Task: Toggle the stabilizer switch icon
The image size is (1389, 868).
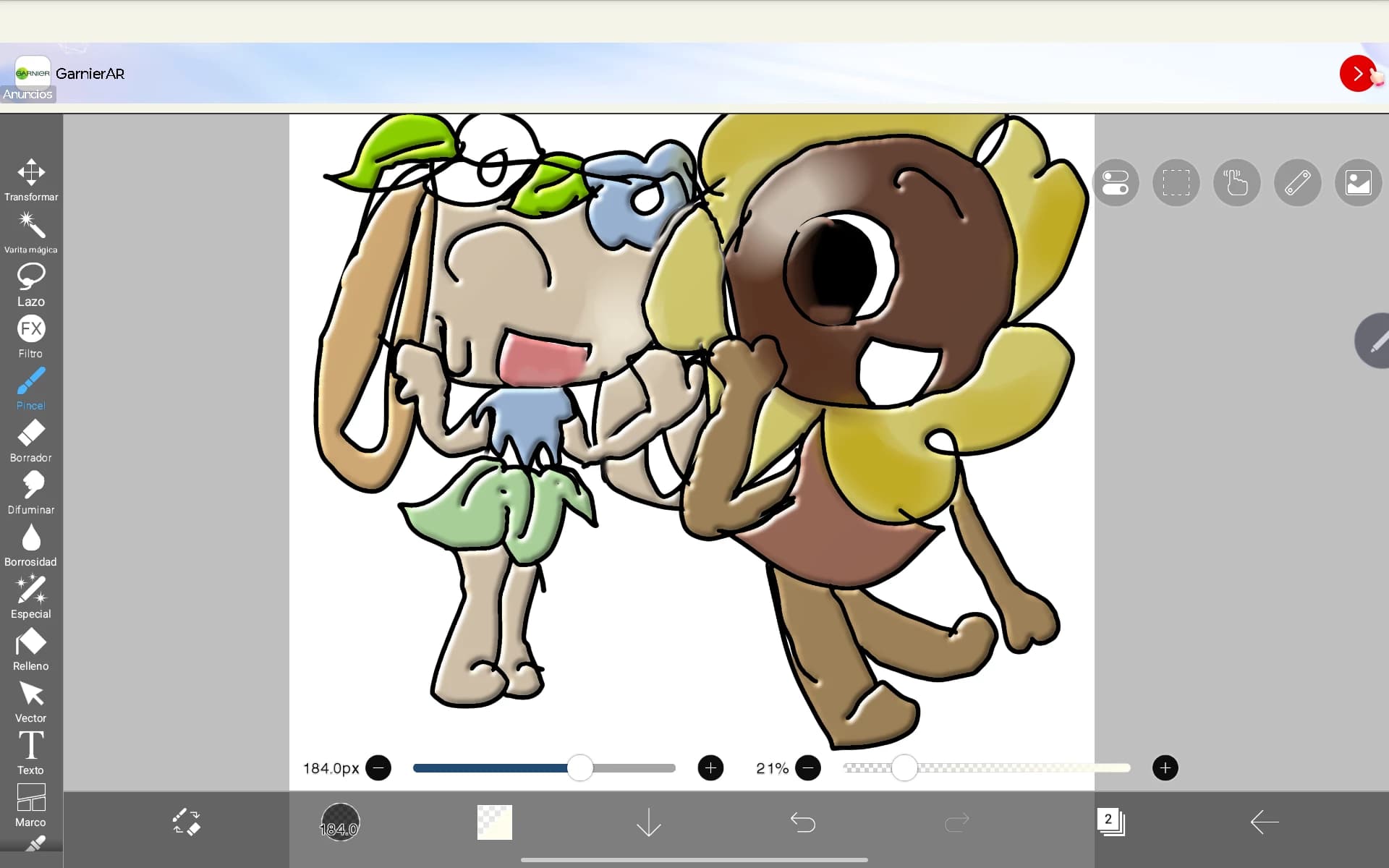Action: (1116, 182)
